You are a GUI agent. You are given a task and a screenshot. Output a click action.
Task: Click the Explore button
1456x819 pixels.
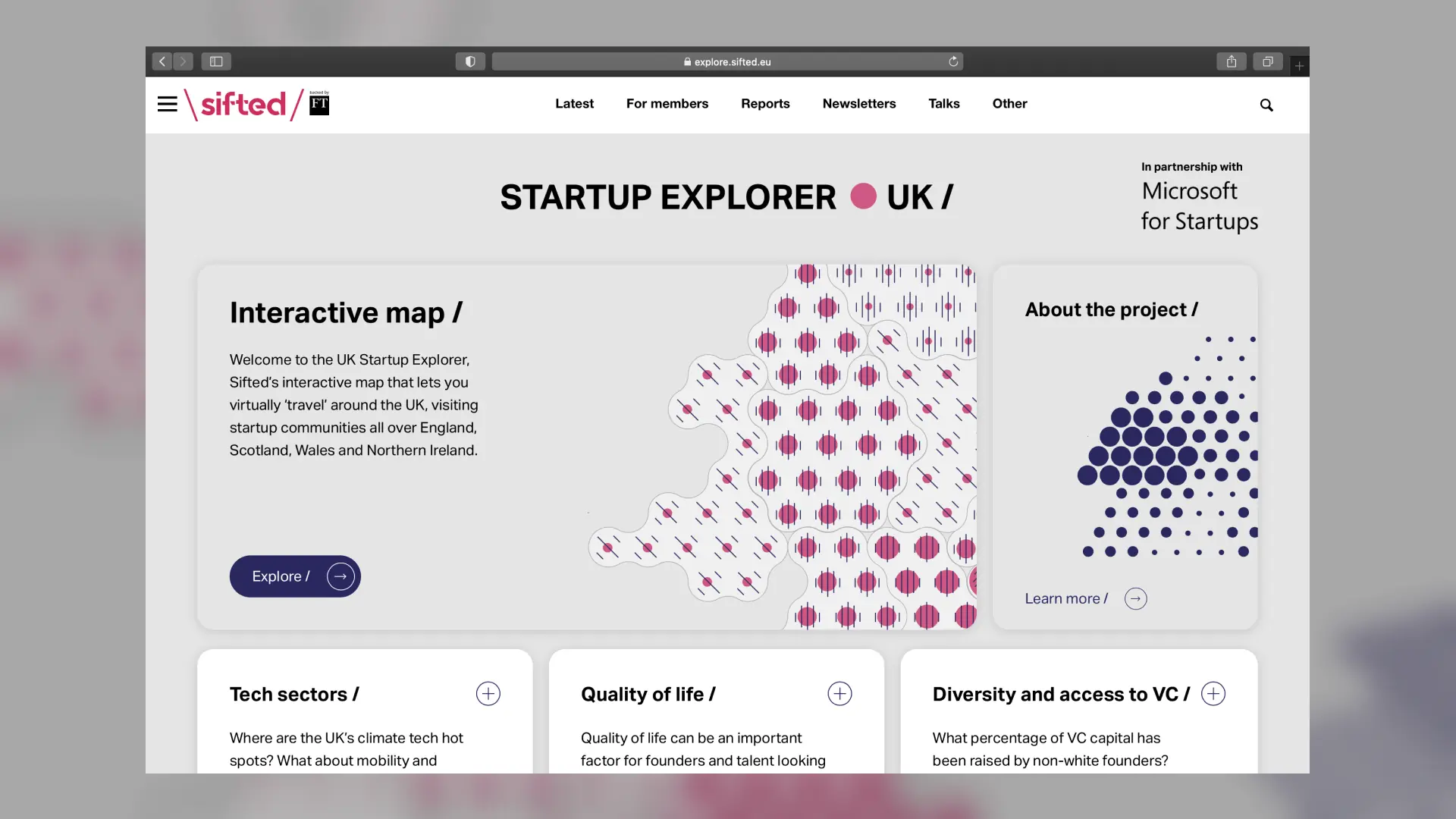click(295, 576)
